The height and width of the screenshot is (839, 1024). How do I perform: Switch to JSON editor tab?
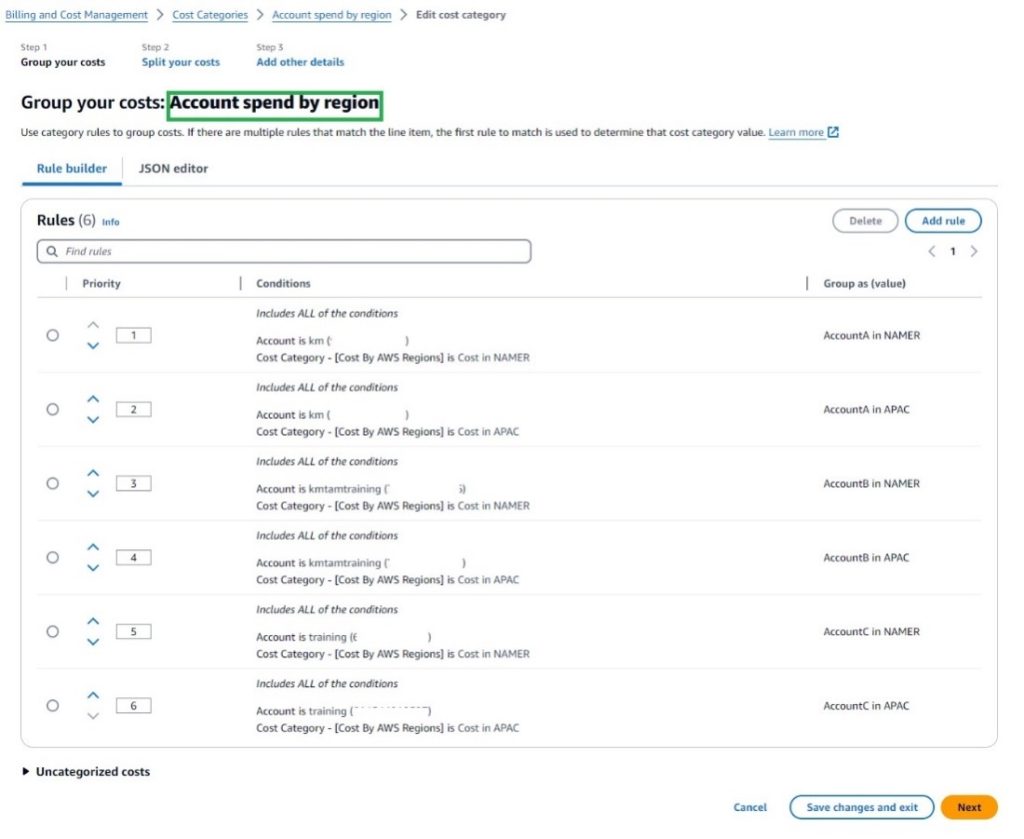click(173, 169)
